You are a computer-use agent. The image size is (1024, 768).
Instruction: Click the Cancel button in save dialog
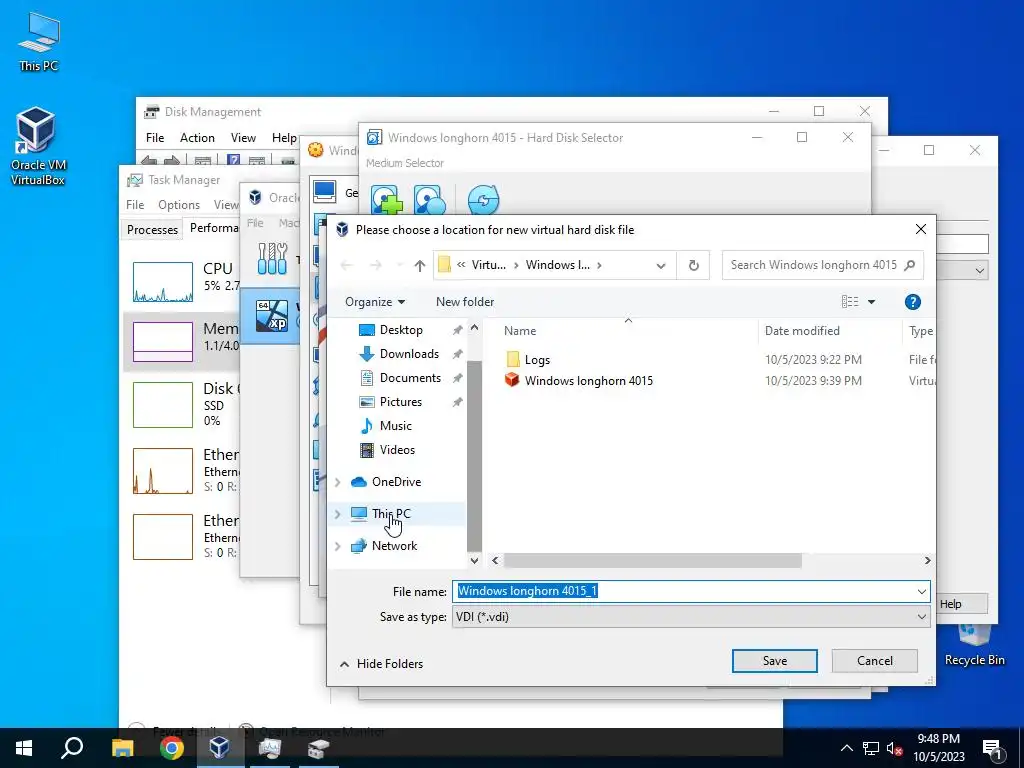click(x=874, y=661)
